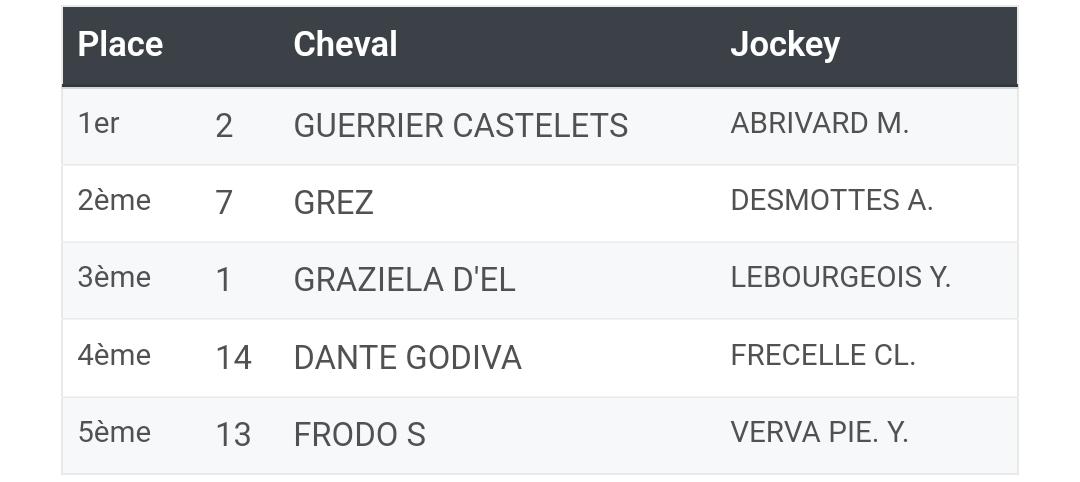The width and height of the screenshot is (1080, 482).
Task: Select horse GRAZIELA D'EL
Action: [x=404, y=280]
